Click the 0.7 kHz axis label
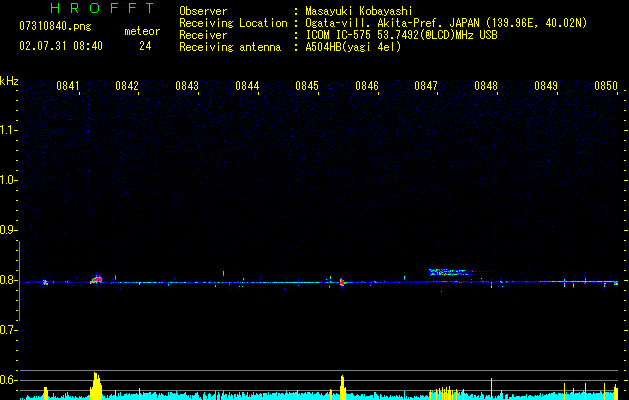 click(x=8, y=330)
